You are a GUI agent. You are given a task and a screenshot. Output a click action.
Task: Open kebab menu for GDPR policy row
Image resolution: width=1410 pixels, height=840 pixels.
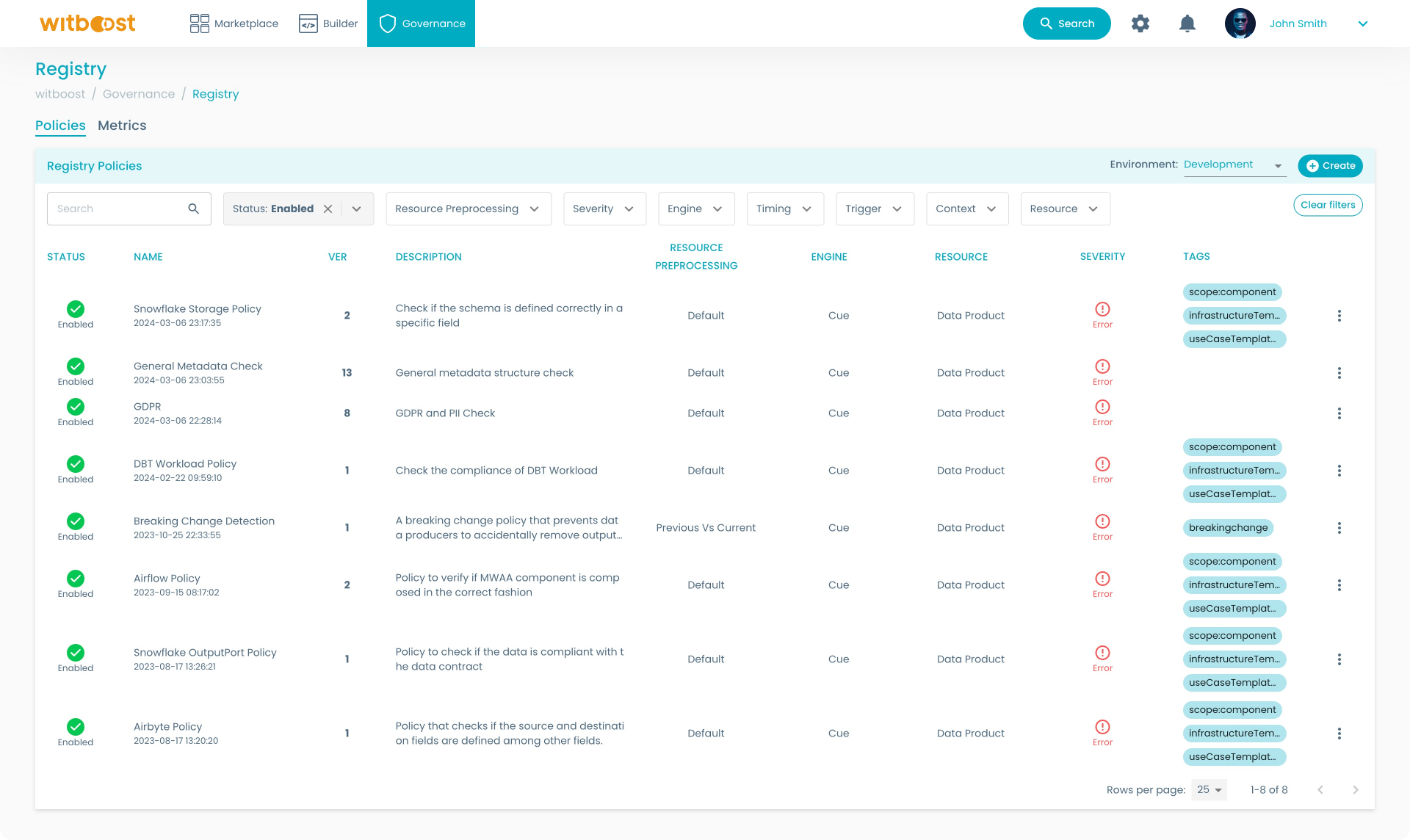tap(1339, 413)
